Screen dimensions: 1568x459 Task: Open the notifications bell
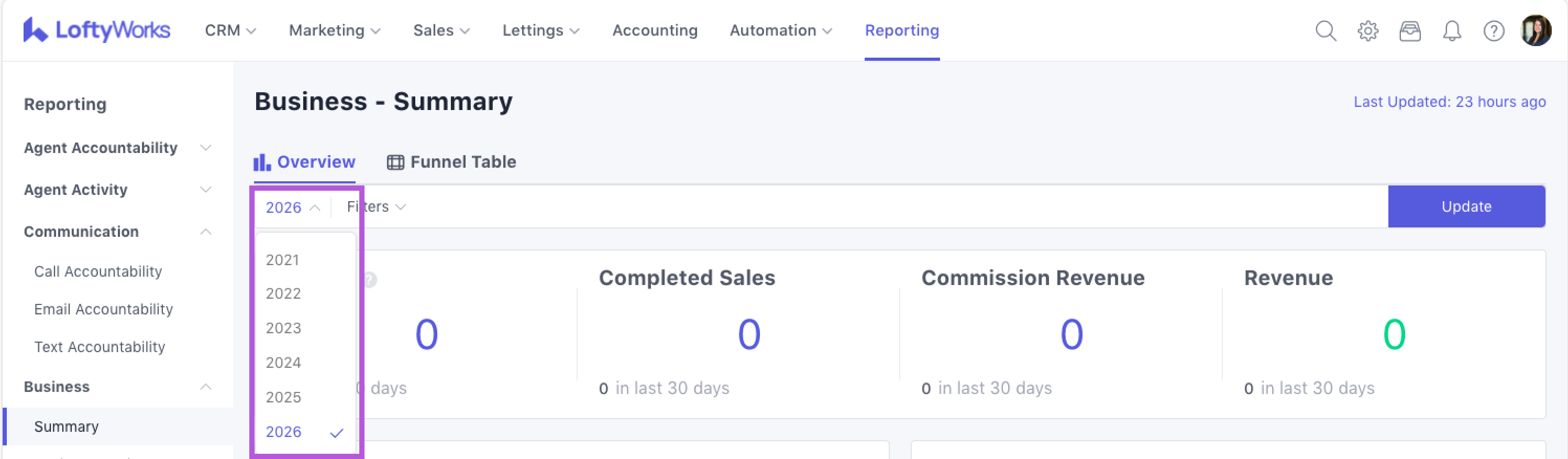[x=1451, y=30]
